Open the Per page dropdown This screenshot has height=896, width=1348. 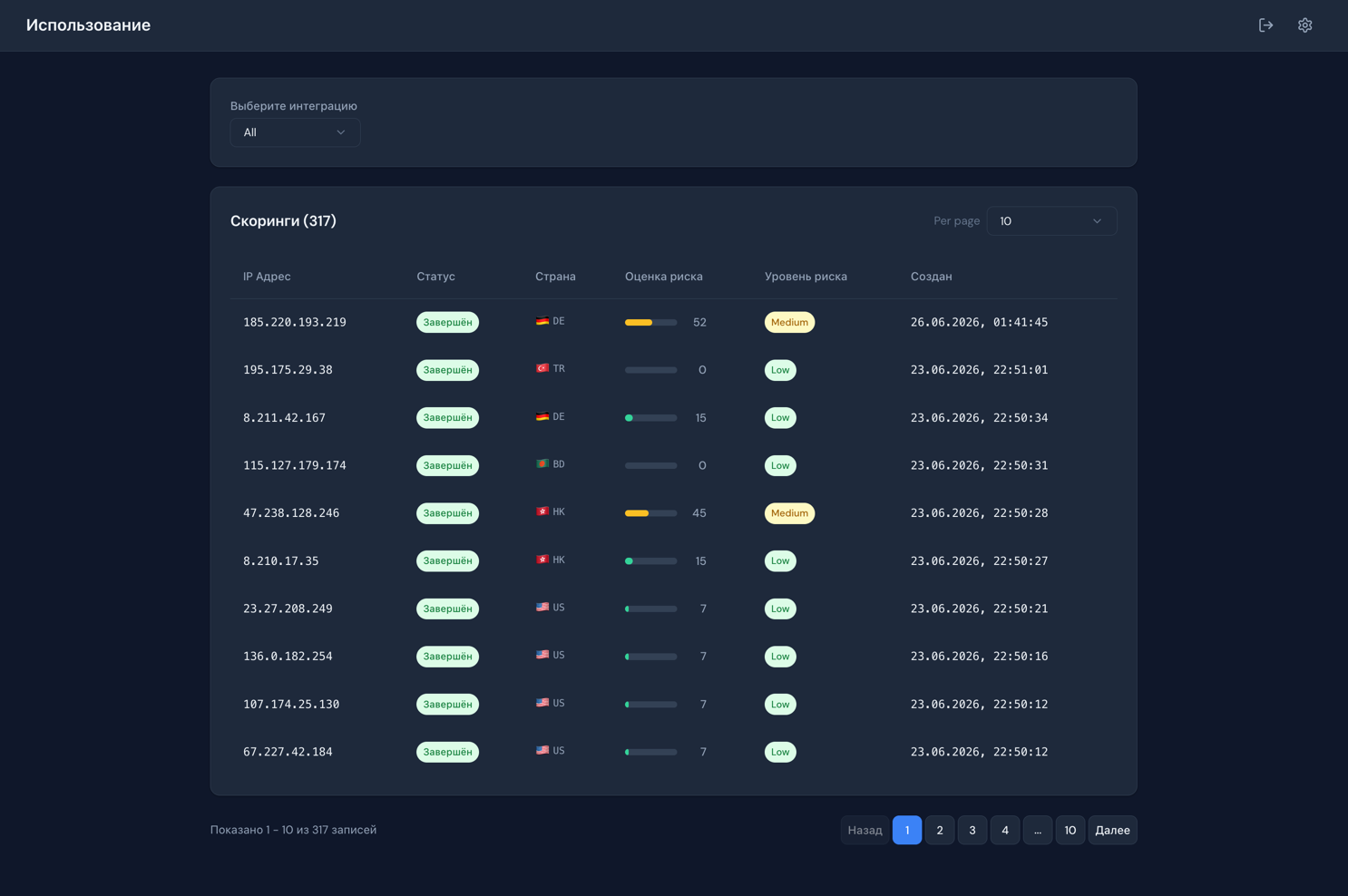point(1051,221)
